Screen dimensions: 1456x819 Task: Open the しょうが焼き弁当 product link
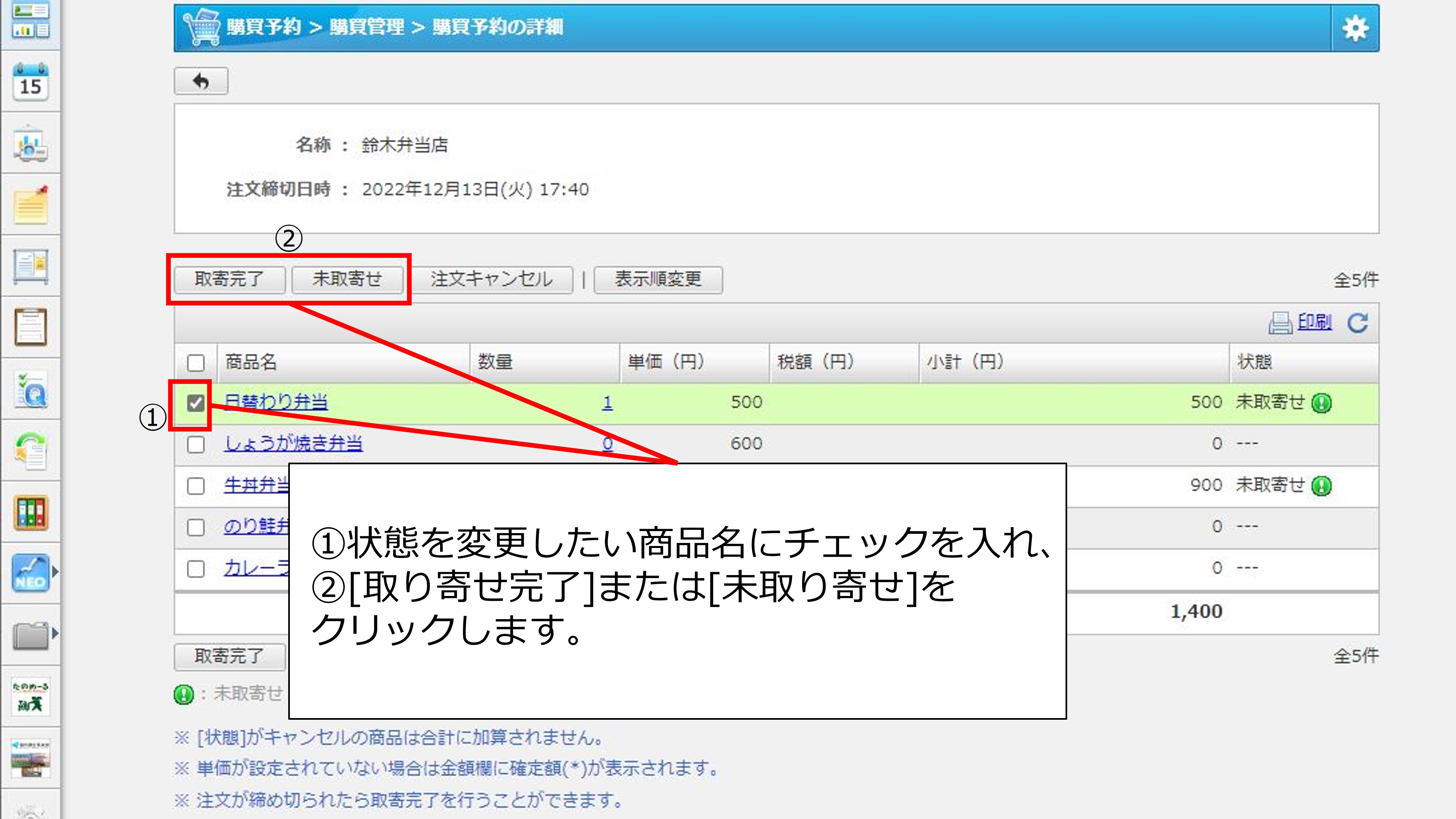293,444
